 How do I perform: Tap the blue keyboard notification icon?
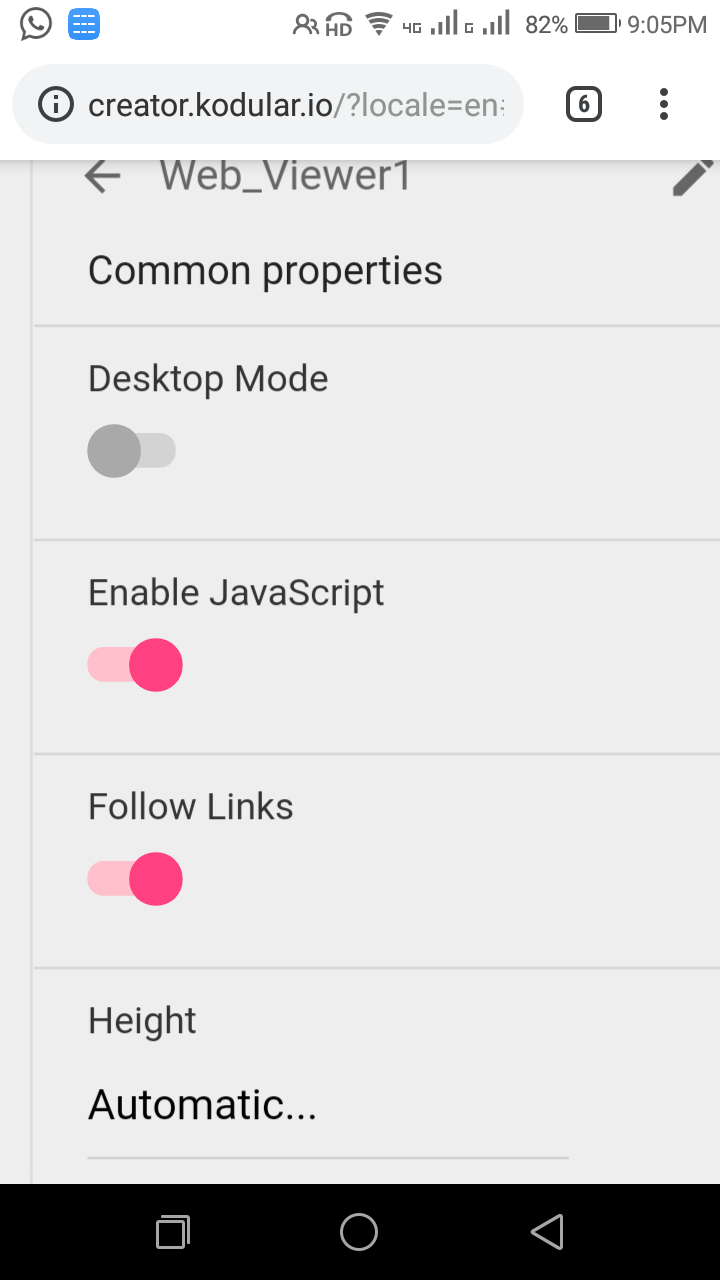pyautogui.click(x=84, y=24)
